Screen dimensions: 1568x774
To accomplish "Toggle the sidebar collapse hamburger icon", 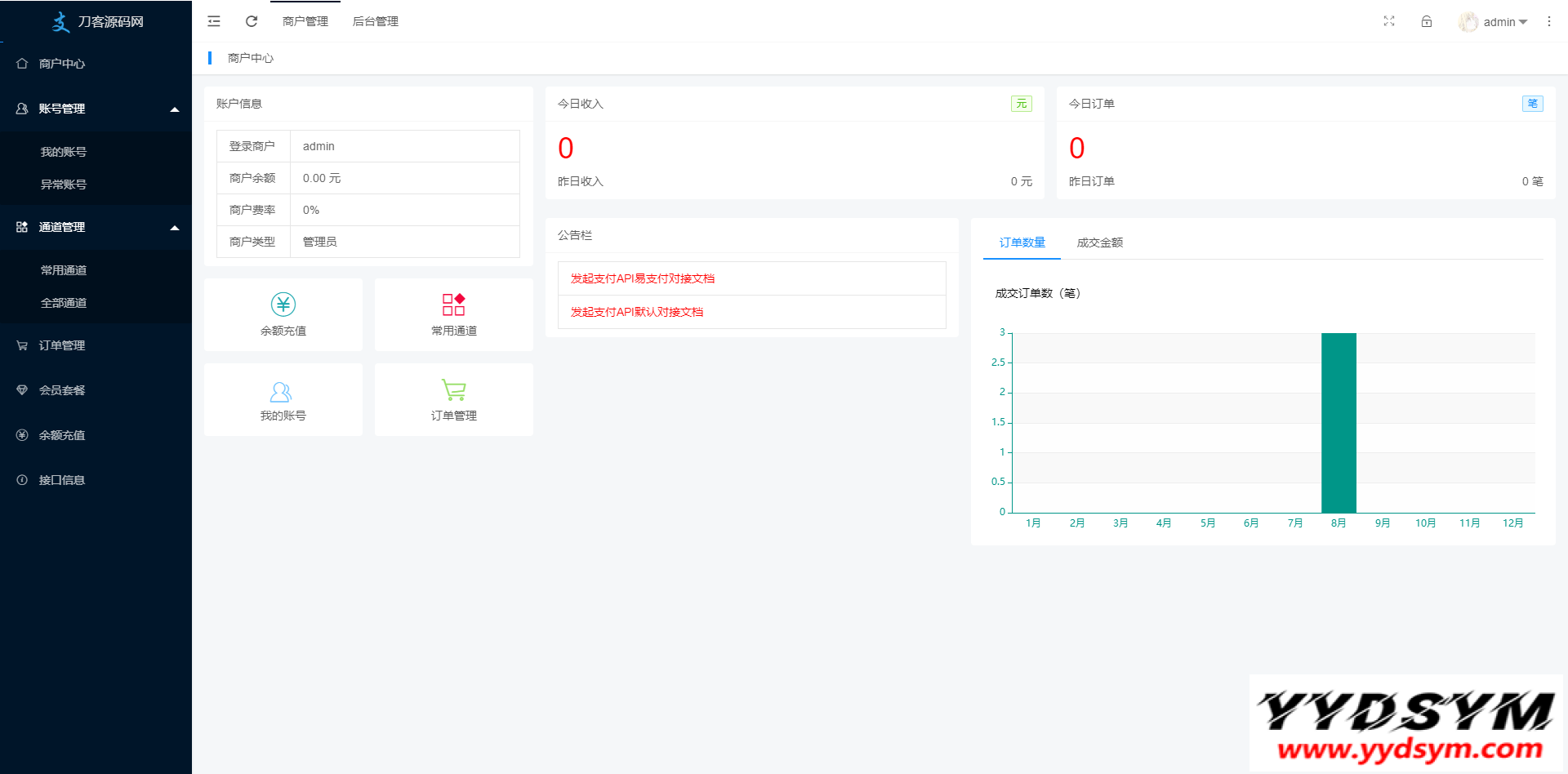I will (x=214, y=21).
